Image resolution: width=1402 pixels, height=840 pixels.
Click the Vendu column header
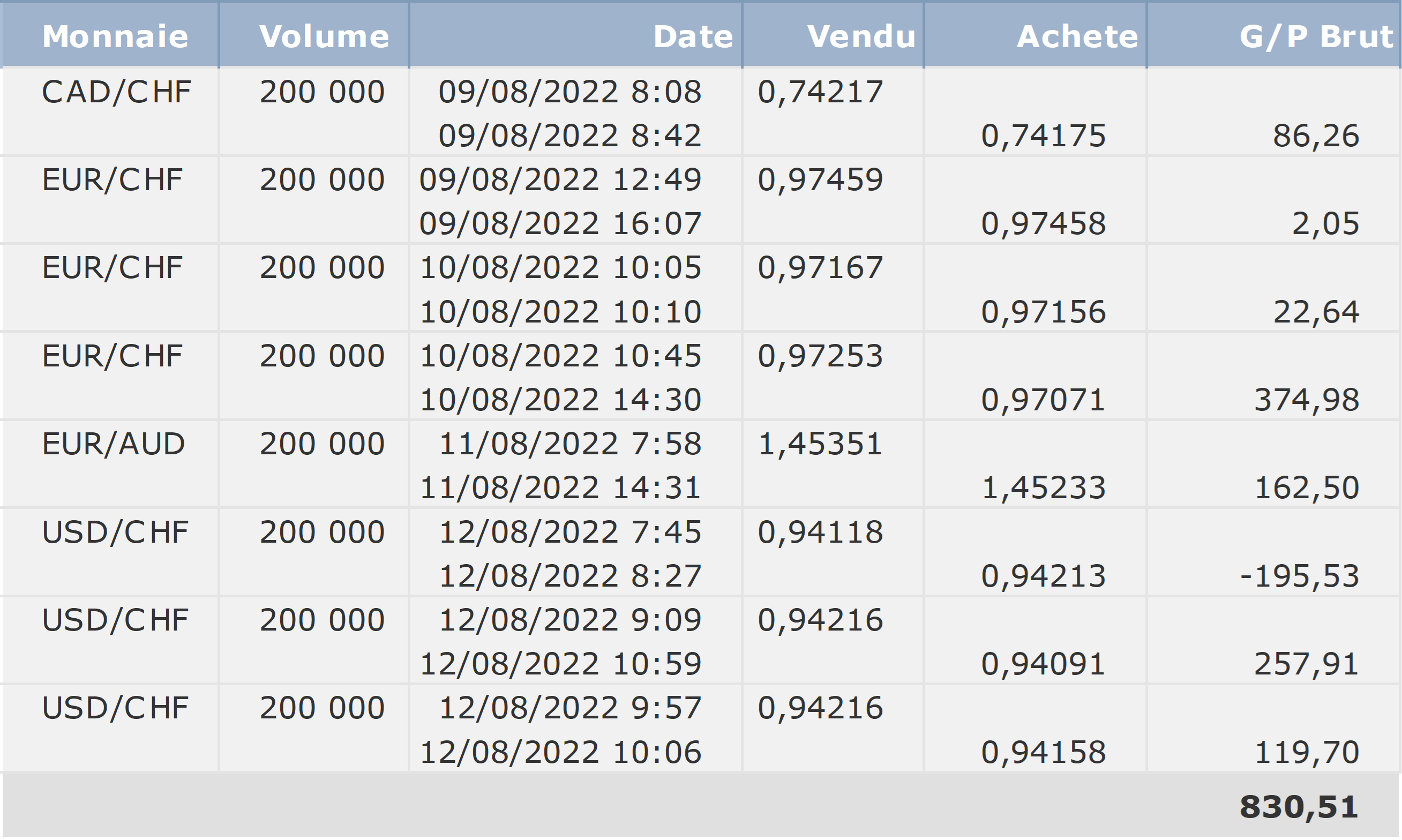click(861, 36)
